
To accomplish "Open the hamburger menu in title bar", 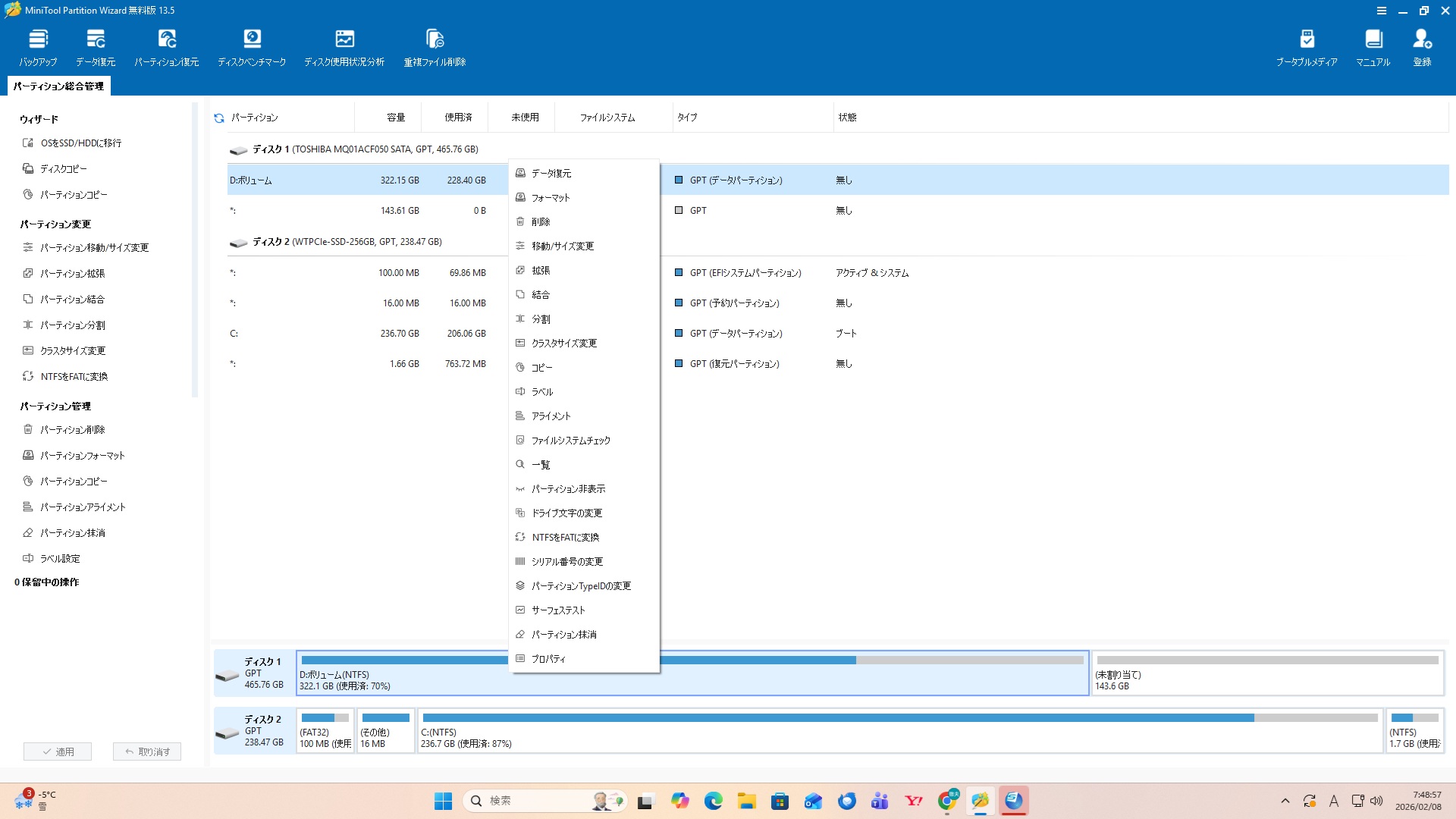I will 1382,11.
